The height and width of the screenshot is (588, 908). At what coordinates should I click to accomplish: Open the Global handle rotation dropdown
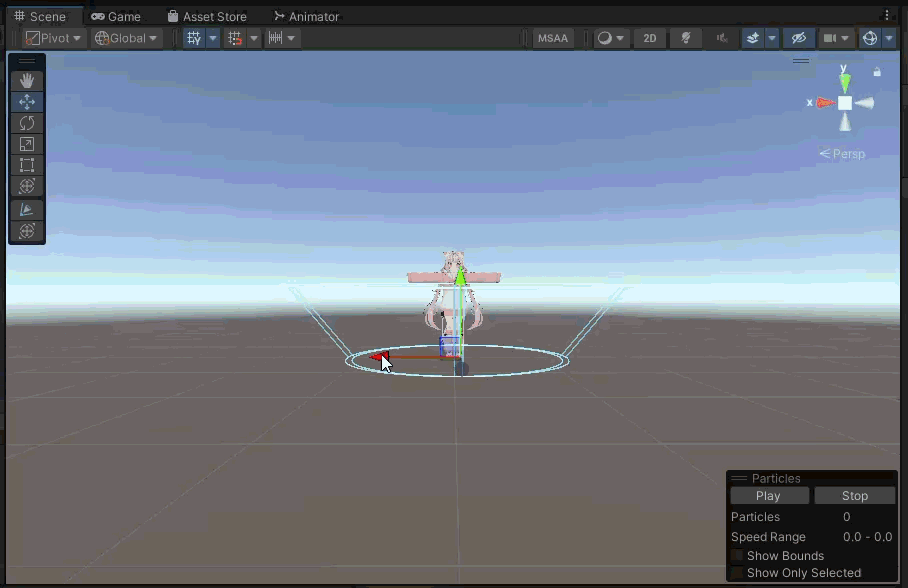(127, 38)
